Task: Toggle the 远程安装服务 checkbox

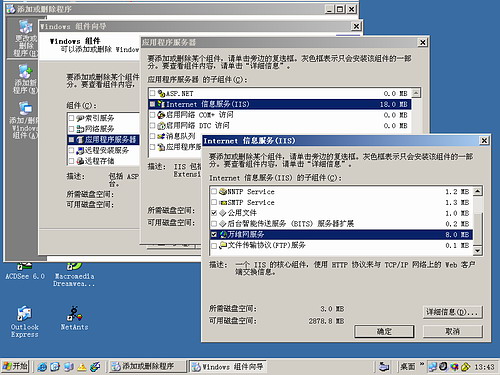Action: (71, 150)
